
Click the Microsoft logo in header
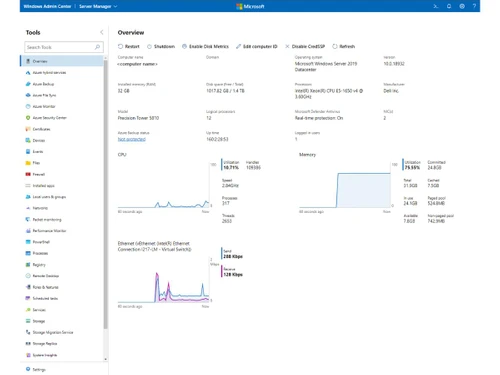point(250,6)
